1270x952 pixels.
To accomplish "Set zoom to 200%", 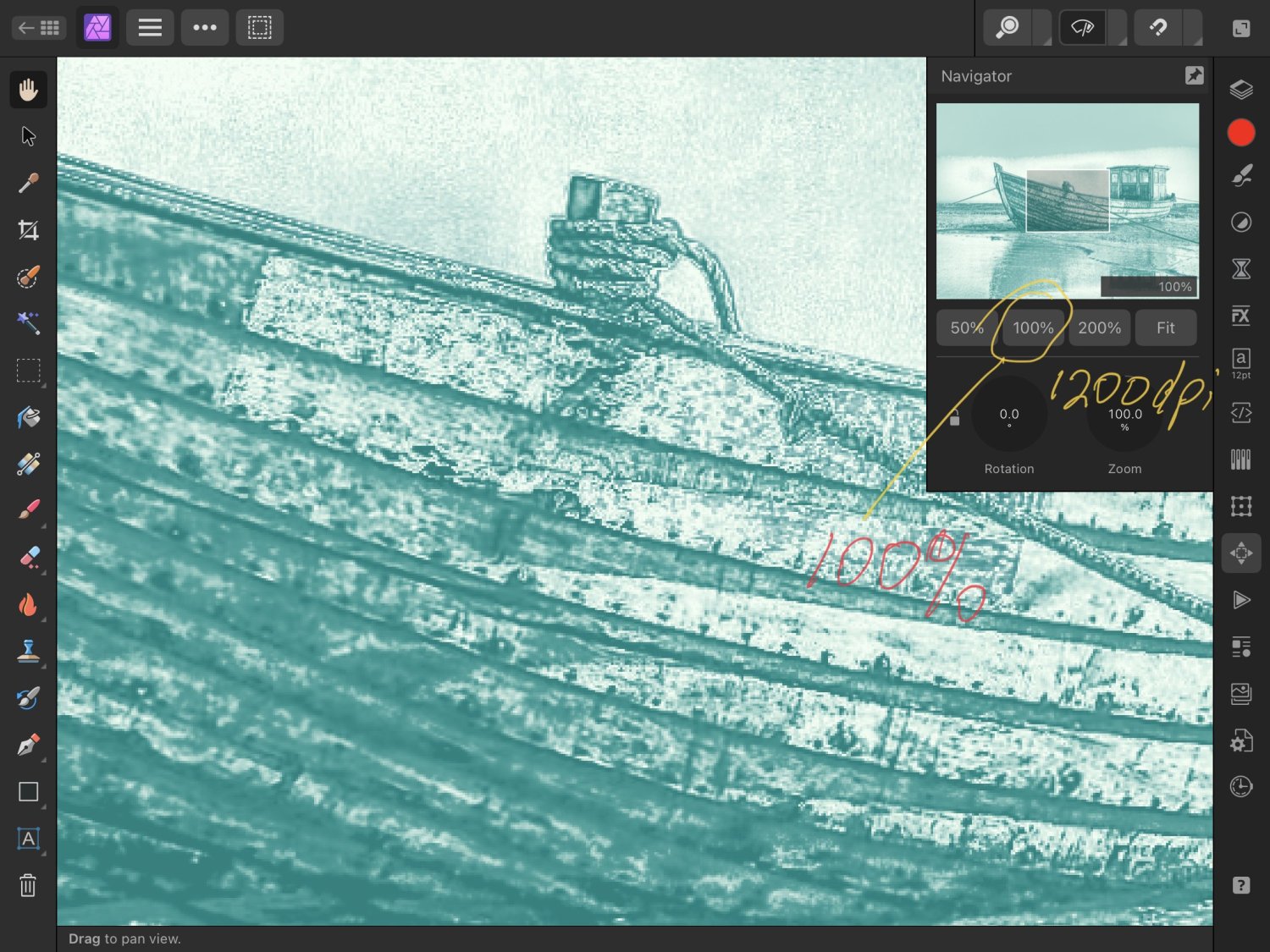I will coord(1099,327).
